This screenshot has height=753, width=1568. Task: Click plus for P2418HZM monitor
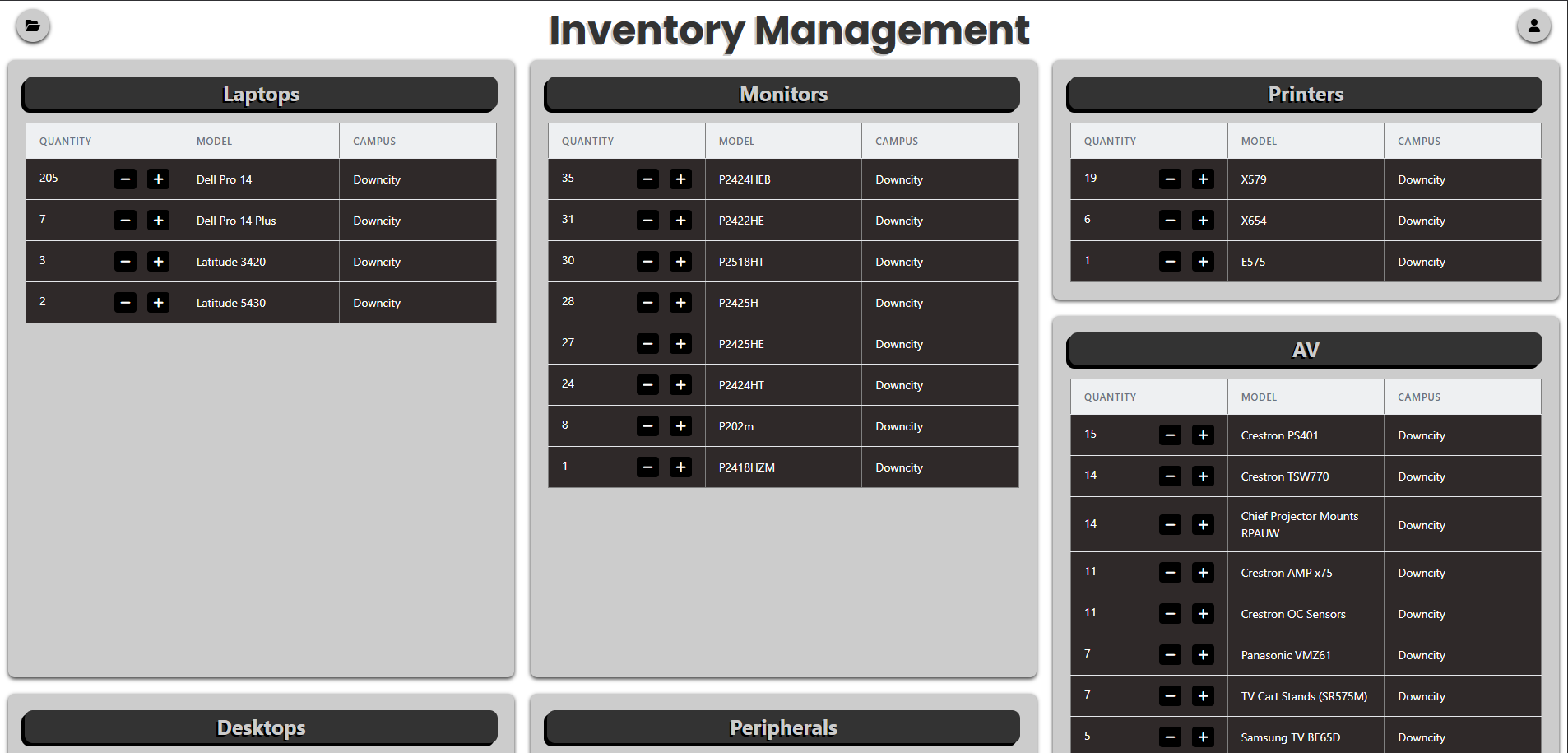click(x=680, y=467)
